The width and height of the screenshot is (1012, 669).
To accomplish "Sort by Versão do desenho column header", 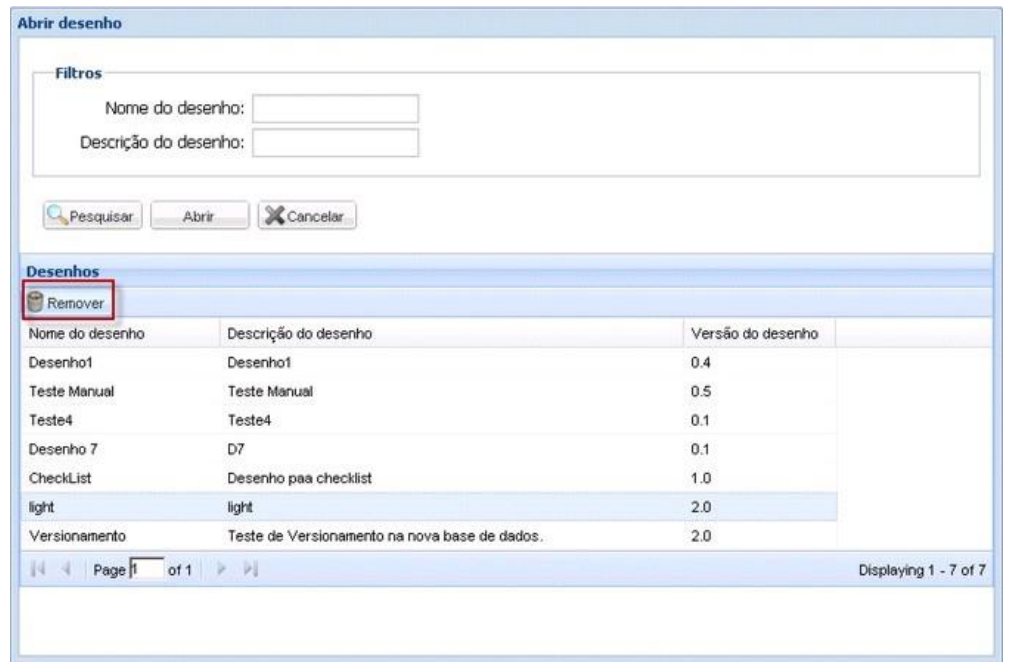I will click(742, 333).
